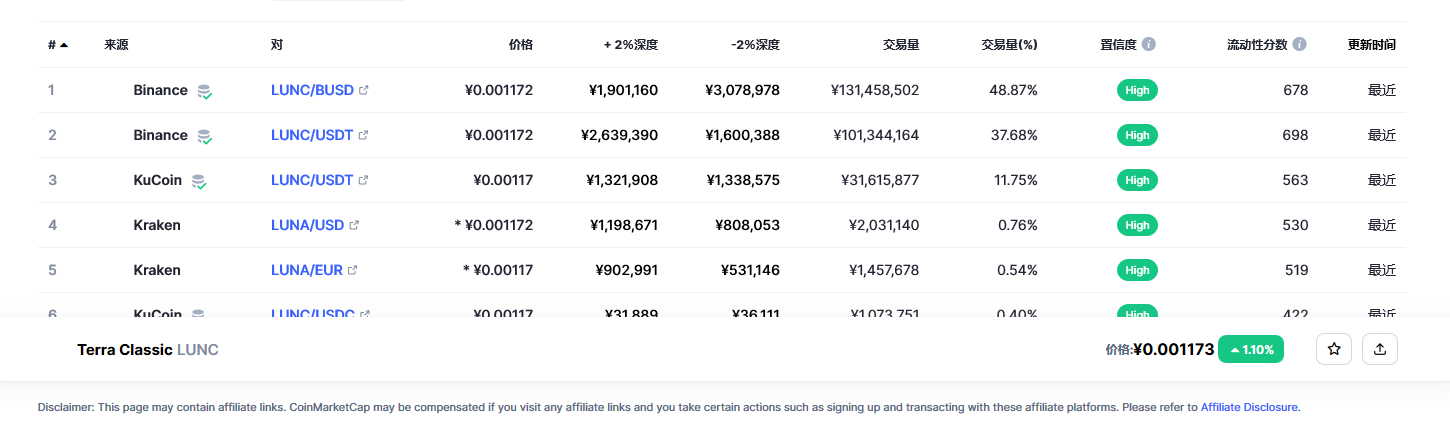Sort by 交易量 column header
Screen dimensions: 1450x430
click(901, 45)
